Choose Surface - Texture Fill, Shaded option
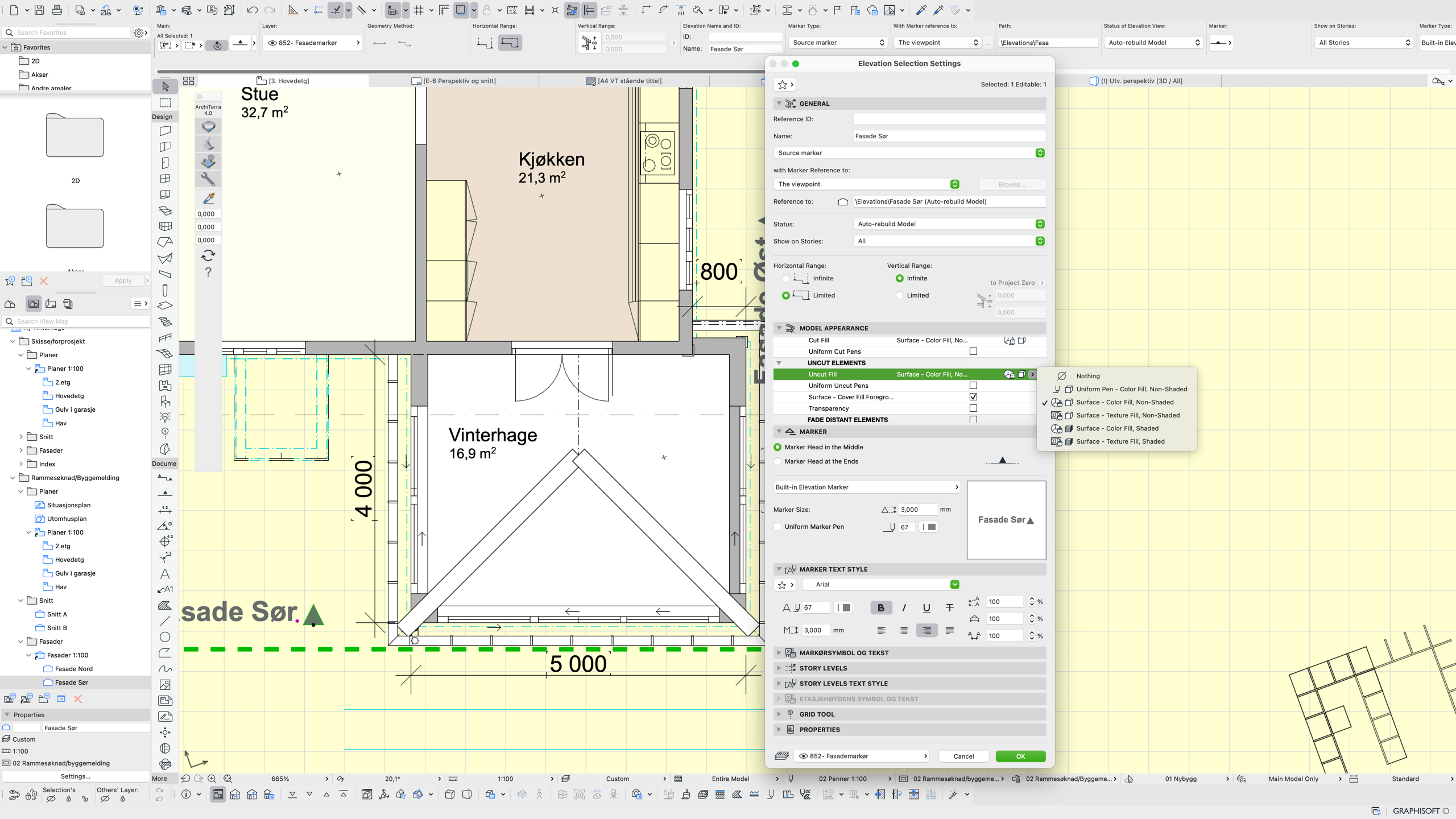 1120,441
